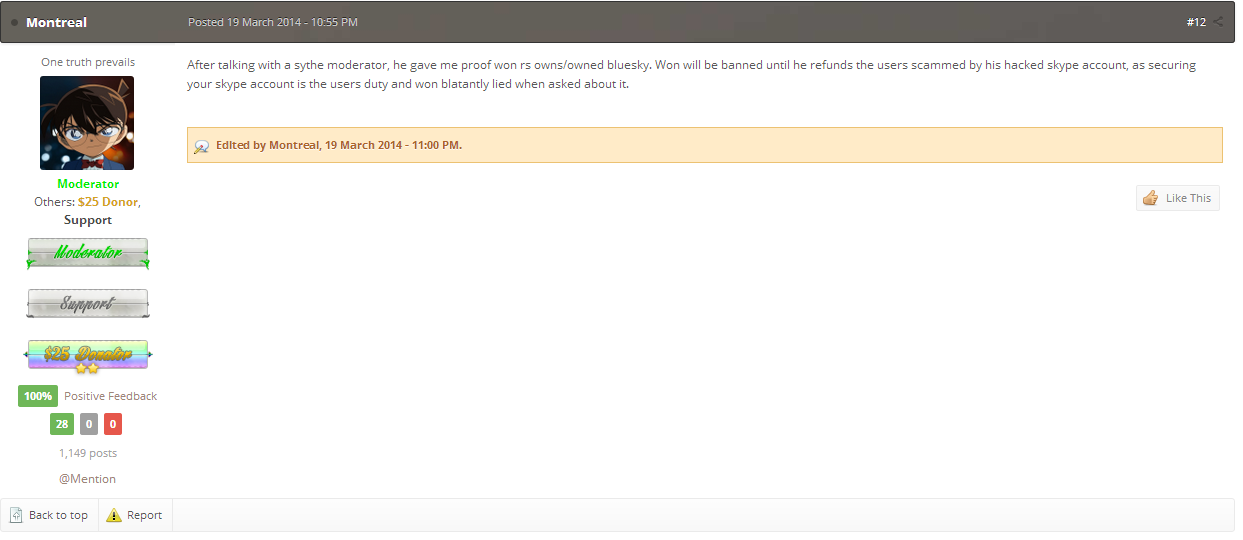The height and width of the screenshot is (540, 1243).
Task: Click the 1,149 posts count
Action: point(87,453)
